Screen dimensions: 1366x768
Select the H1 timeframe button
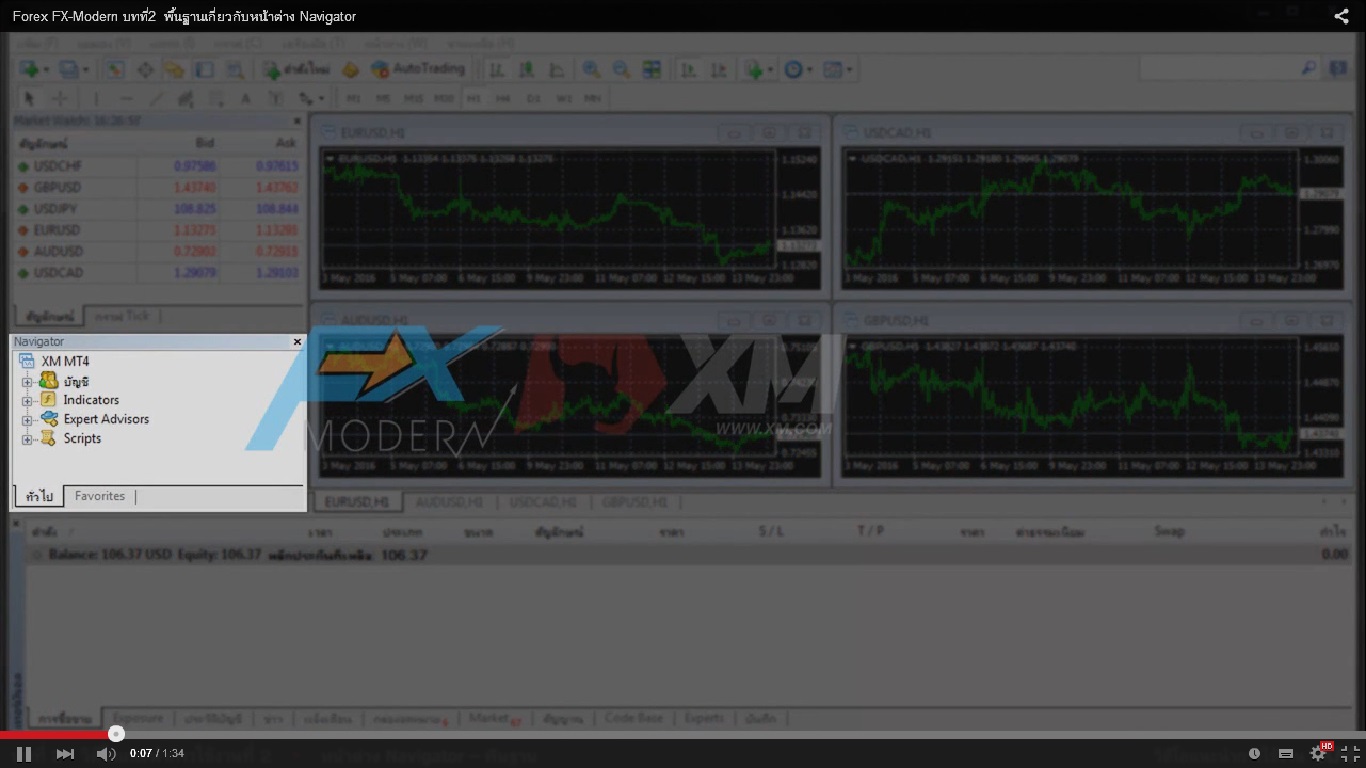point(473,98)
